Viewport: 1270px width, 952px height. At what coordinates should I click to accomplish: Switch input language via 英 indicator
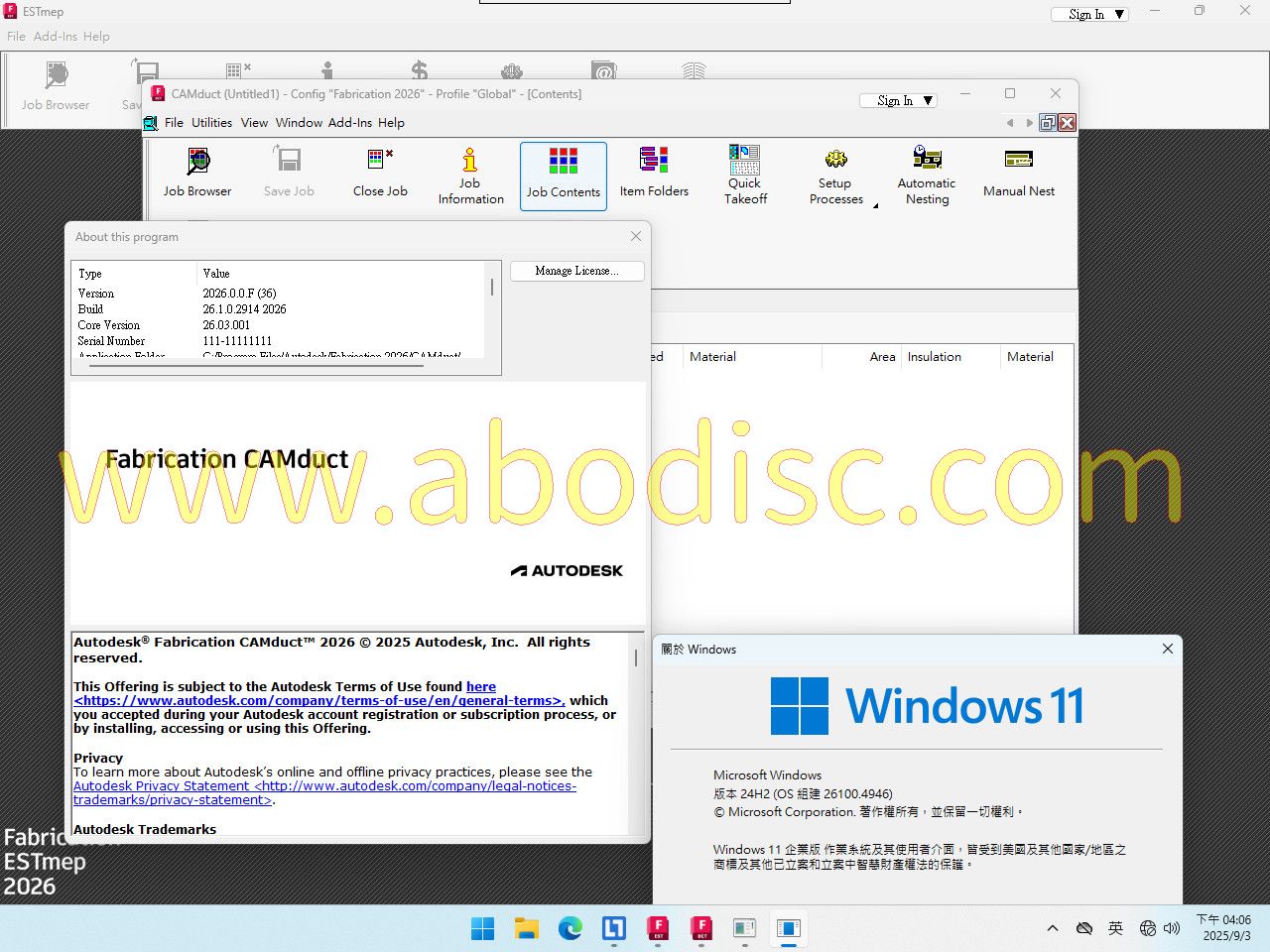tap(1116, 928)
